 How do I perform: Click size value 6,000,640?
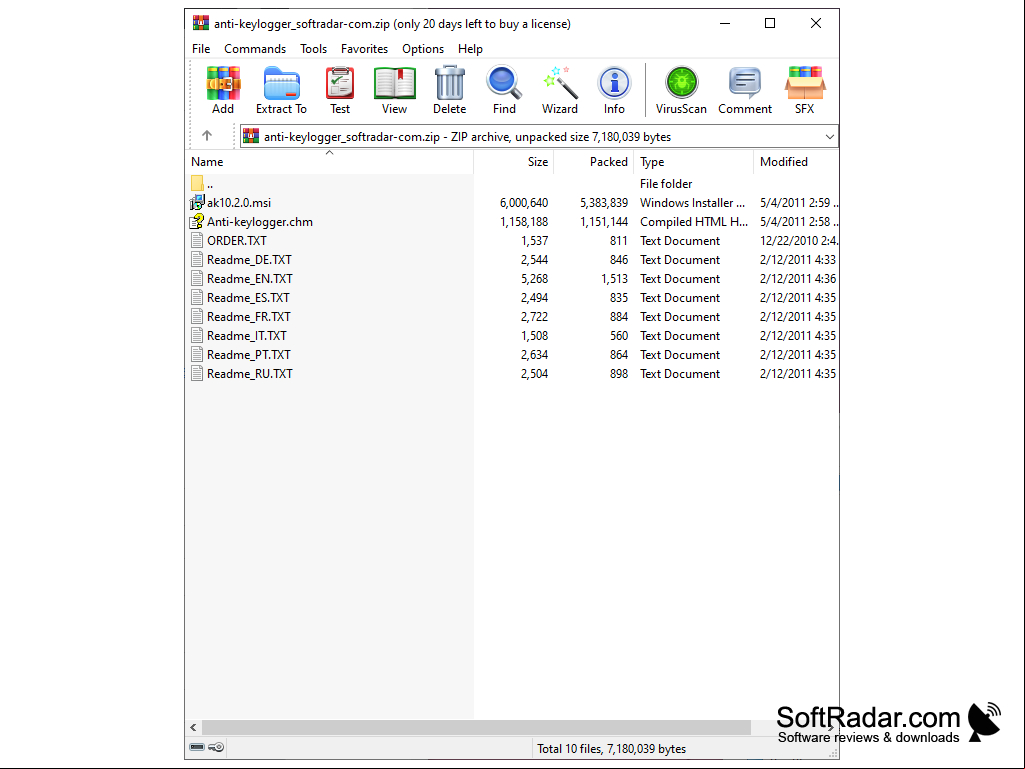click(x=524, y=203)
